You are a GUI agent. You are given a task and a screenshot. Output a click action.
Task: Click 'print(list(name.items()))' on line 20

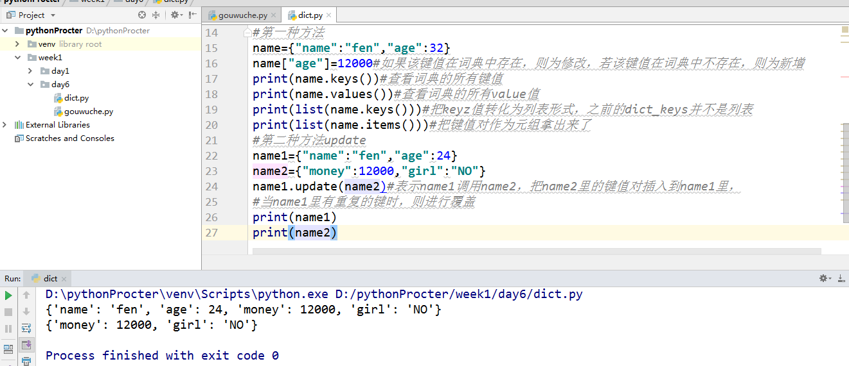point(340,125)
